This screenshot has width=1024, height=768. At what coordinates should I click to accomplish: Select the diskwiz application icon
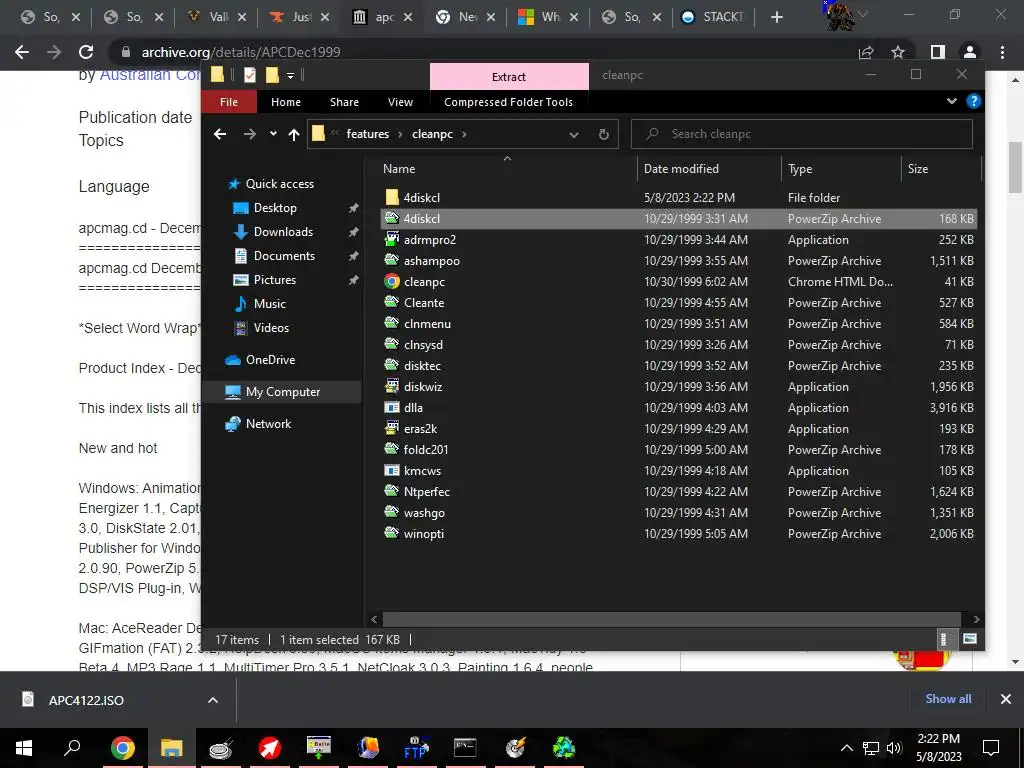tap(392, 386)
